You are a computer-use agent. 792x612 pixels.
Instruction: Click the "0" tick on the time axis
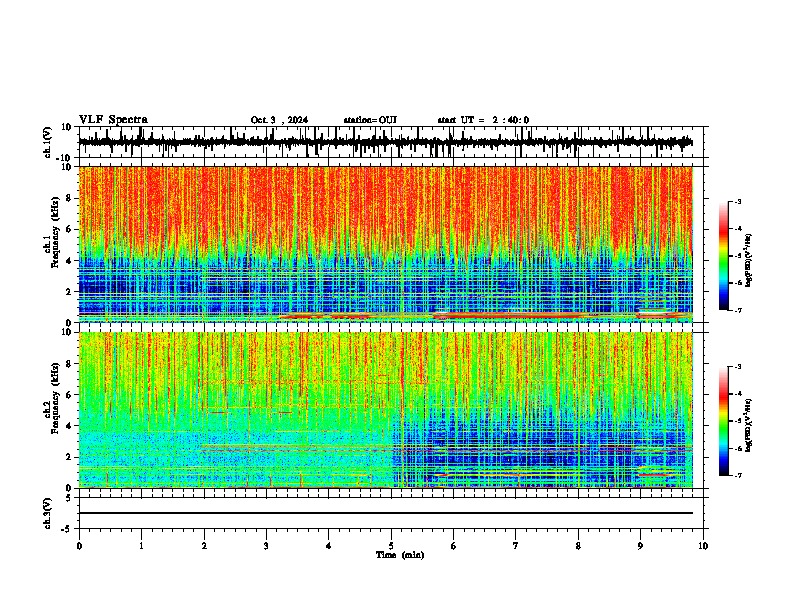(79, 545)
